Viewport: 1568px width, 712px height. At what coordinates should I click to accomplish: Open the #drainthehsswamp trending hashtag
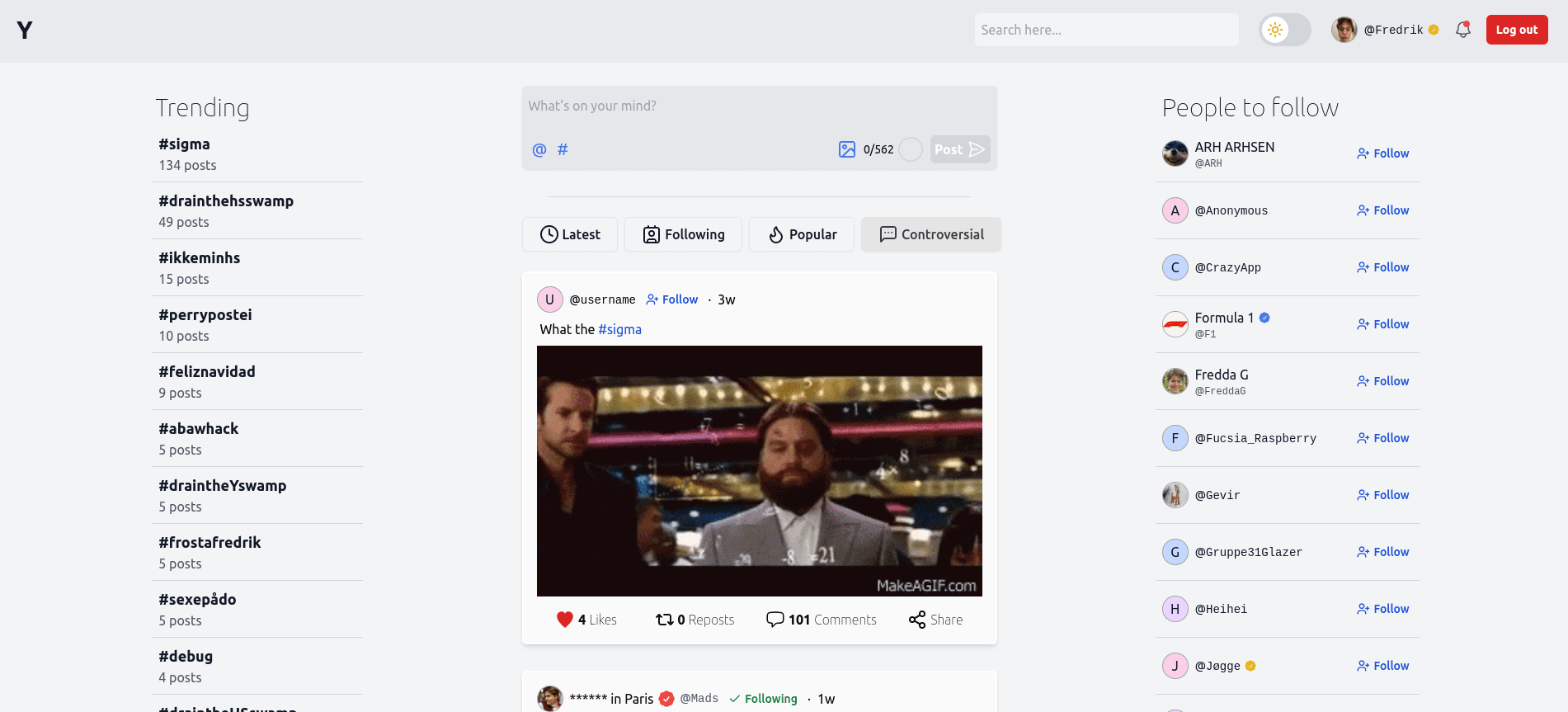coord(226,201)
